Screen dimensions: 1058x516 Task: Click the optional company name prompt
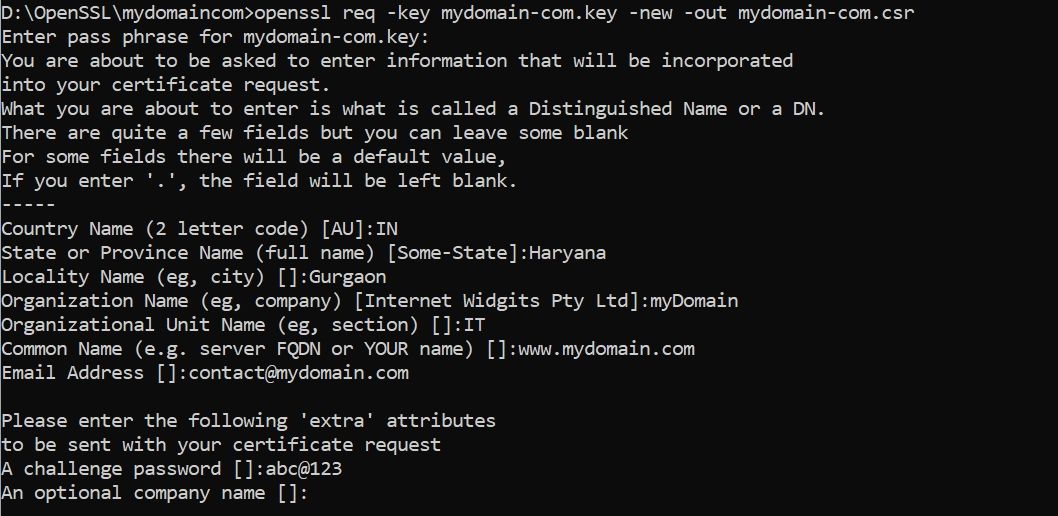154,493
